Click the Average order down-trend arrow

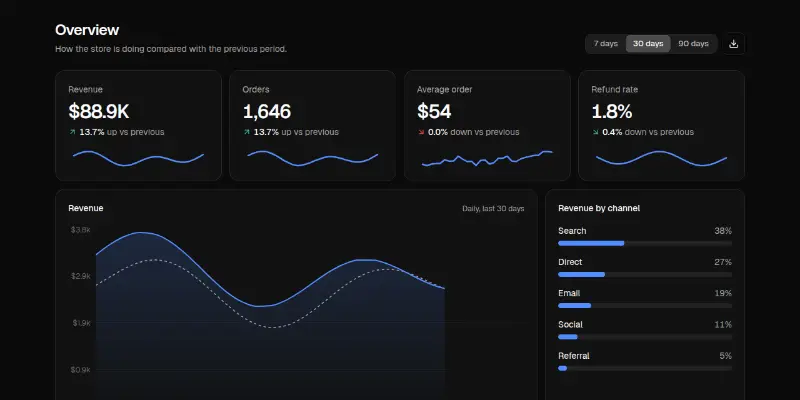(x=421, y=132)
